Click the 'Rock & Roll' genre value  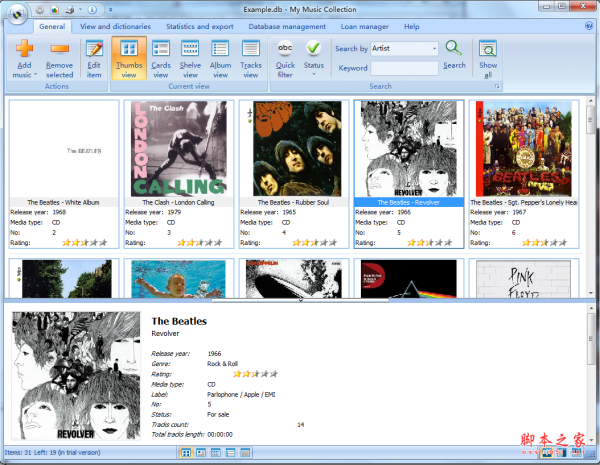pyautogui.click(x=222, y=364)
